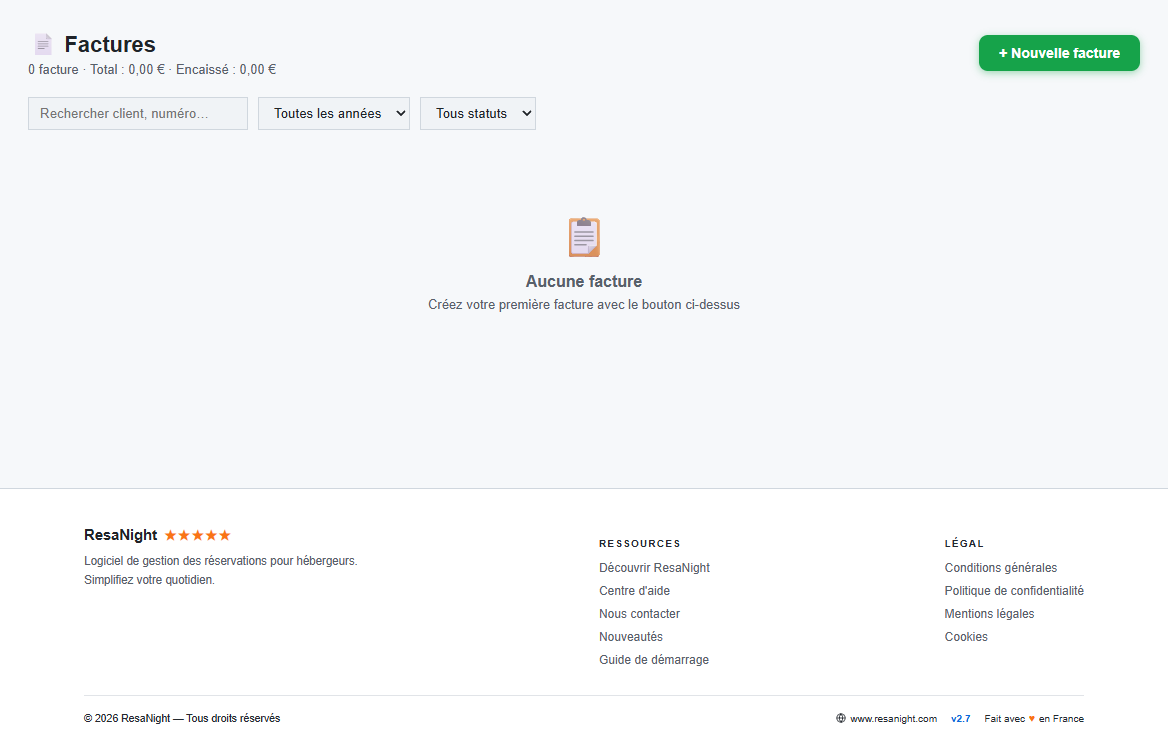Click the Aucune facture empty-state title
This screenshot has width=1168, height=746.
(584, 281)
